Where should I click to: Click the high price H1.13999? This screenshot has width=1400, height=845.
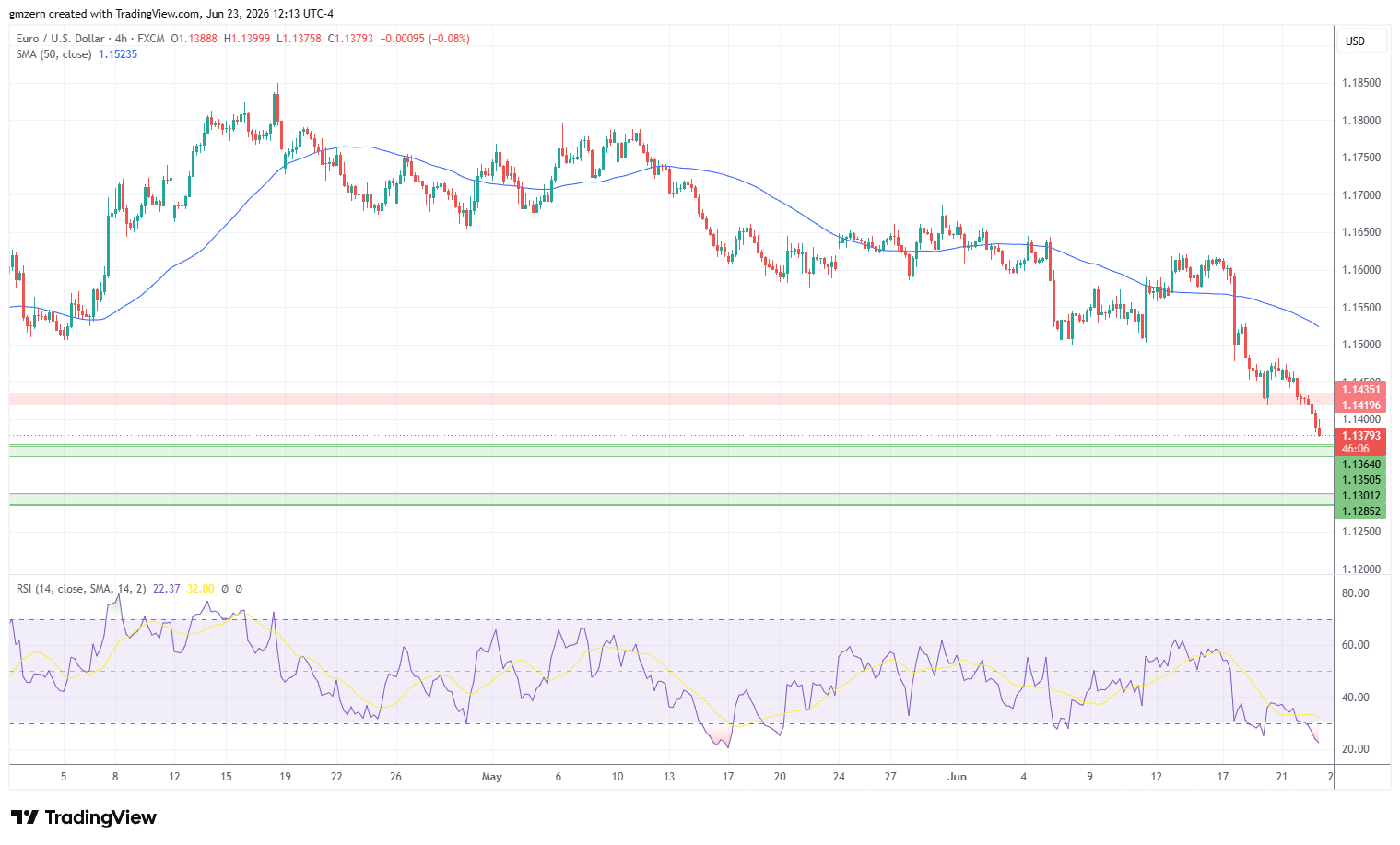click(x=246, y=39)
